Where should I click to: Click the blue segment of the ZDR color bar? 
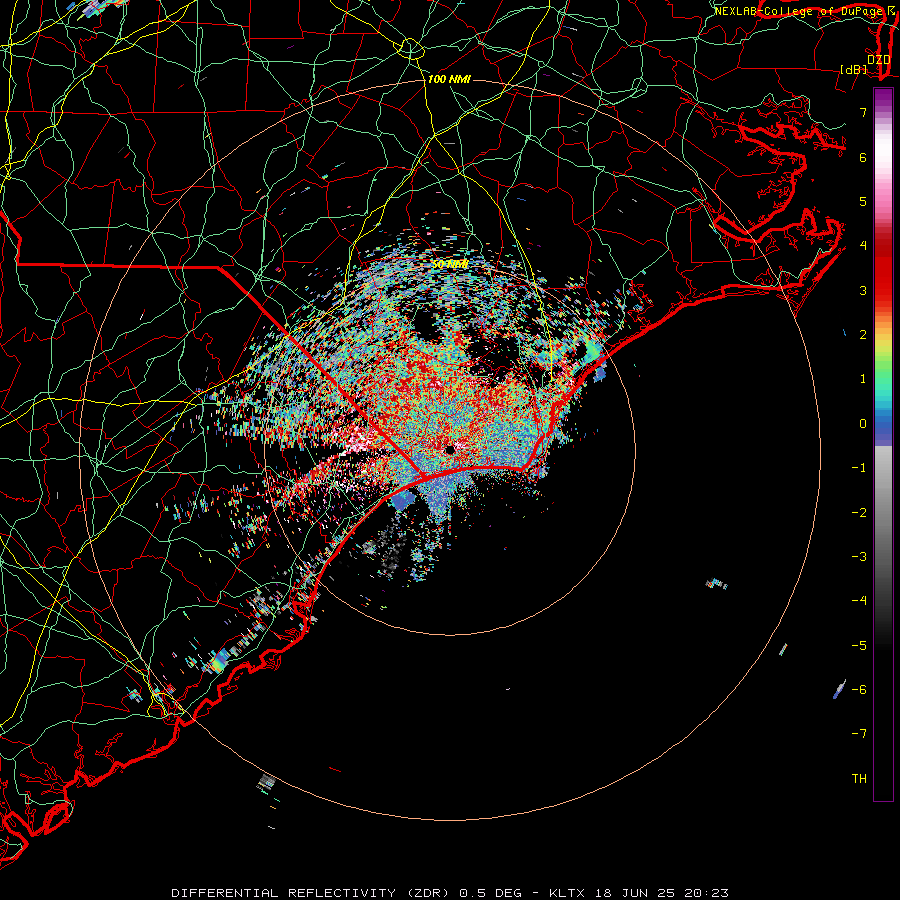883,425
